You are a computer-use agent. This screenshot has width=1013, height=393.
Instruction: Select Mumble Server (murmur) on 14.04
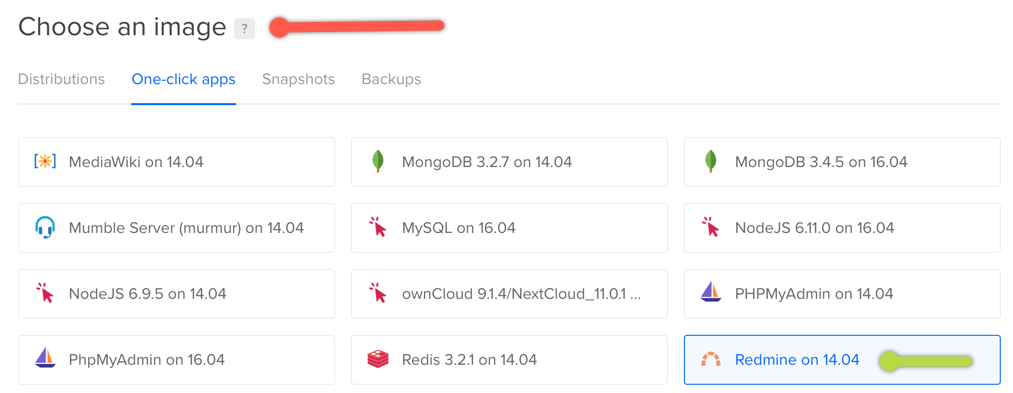(176, 228)
